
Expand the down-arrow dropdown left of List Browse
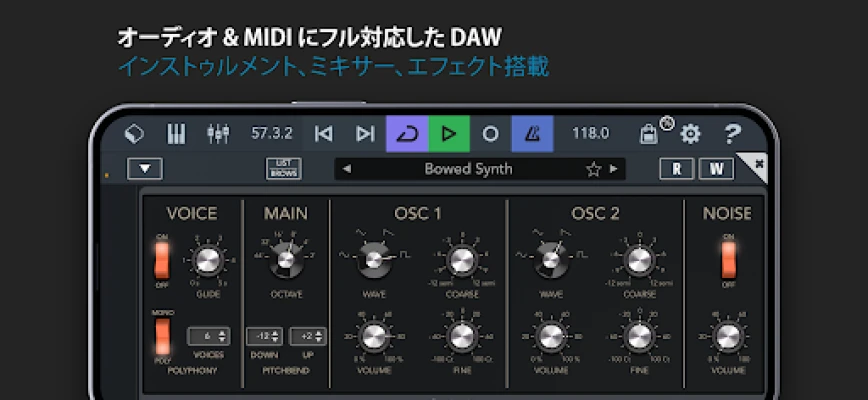tap(145, 169)
